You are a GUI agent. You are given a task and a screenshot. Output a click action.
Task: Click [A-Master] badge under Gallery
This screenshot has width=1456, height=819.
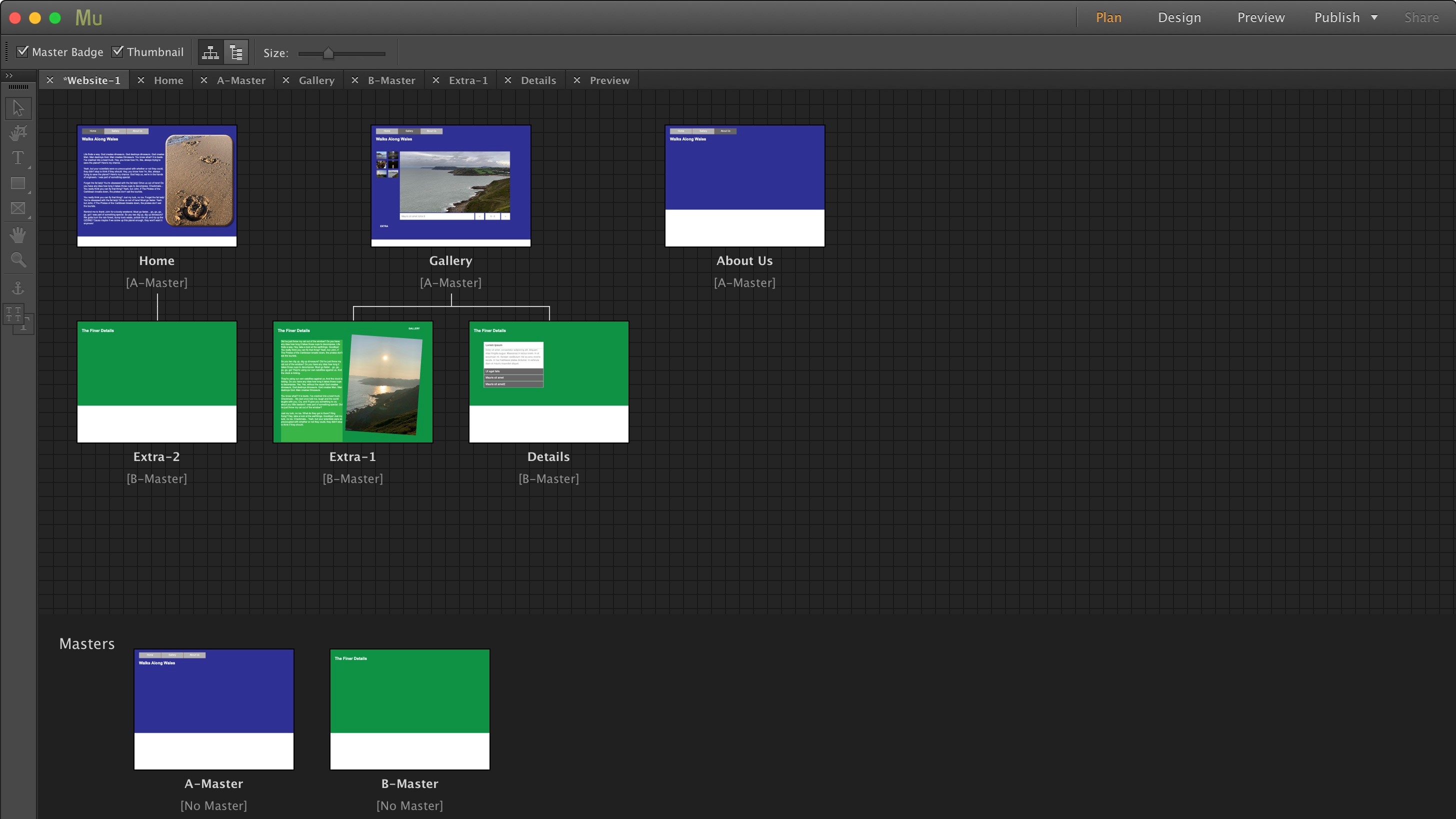coord(450,282)
